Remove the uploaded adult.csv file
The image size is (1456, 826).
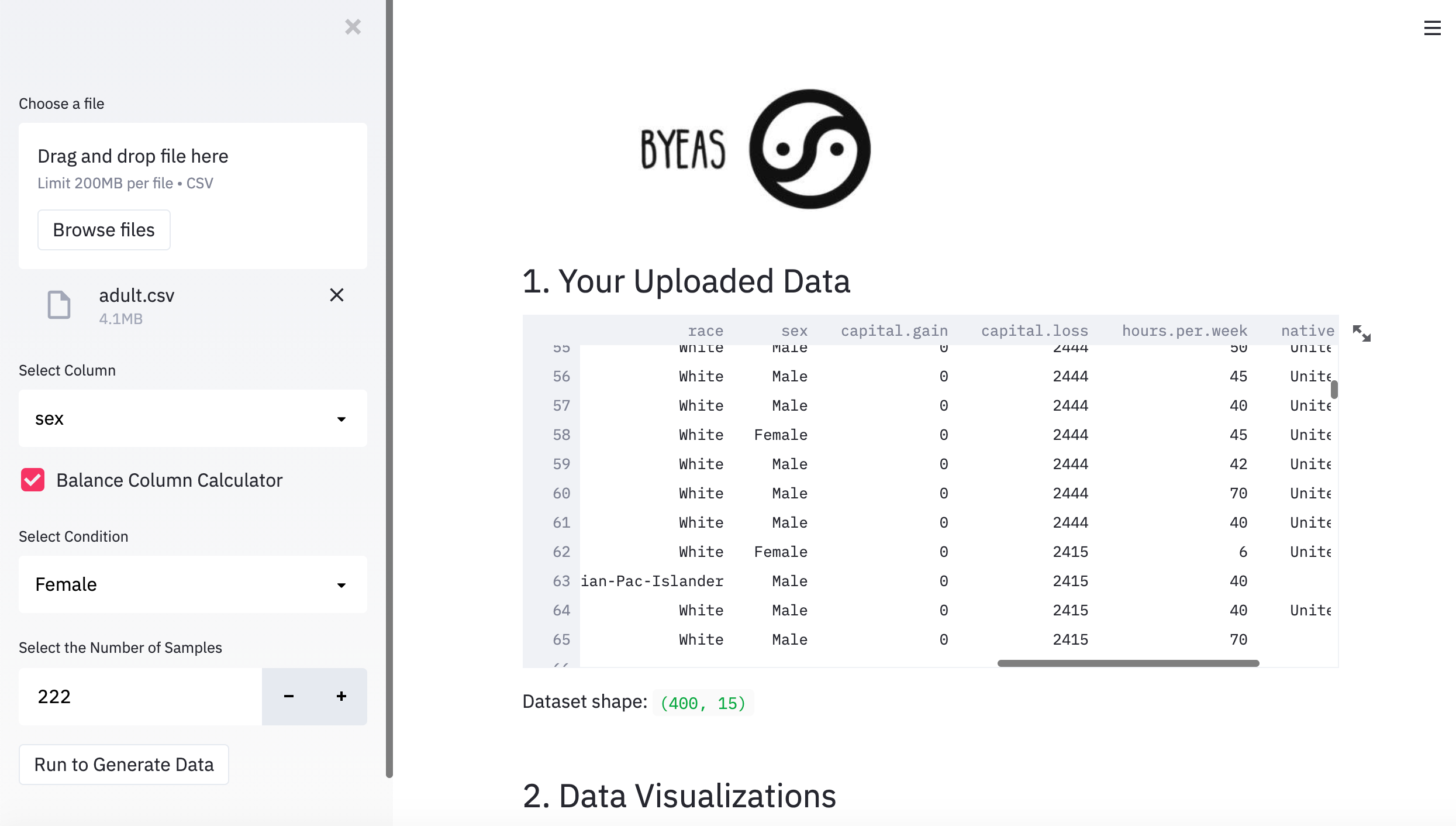[x=336, y=295]
